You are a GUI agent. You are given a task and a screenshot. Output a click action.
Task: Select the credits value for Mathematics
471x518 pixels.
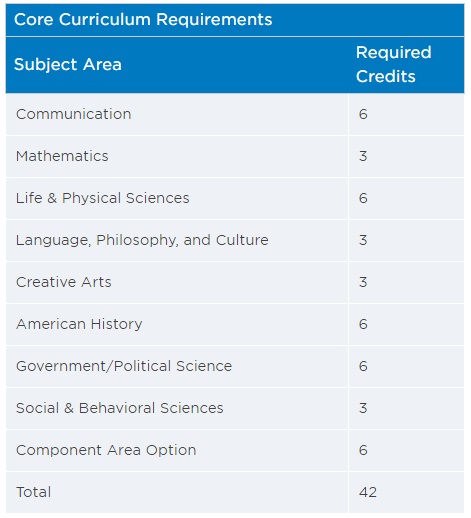point(363,156)
